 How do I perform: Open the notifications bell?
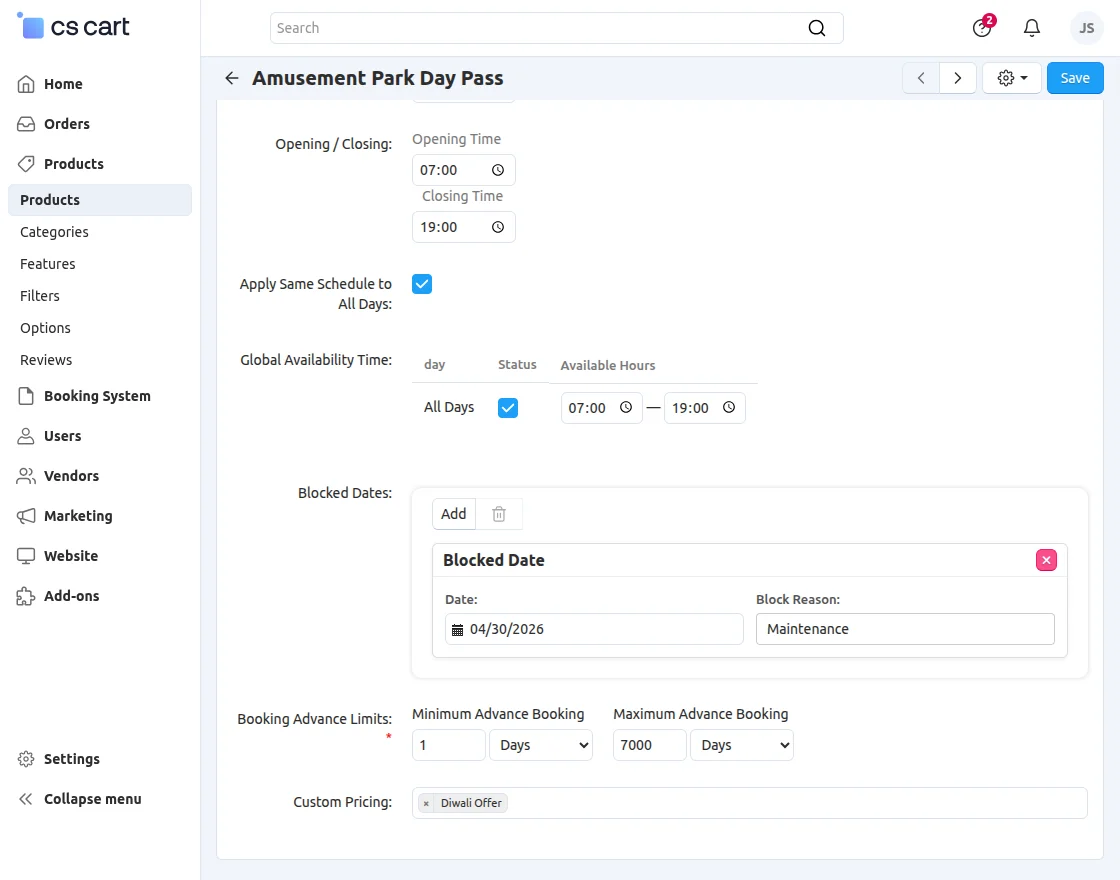click(1032, 28)
